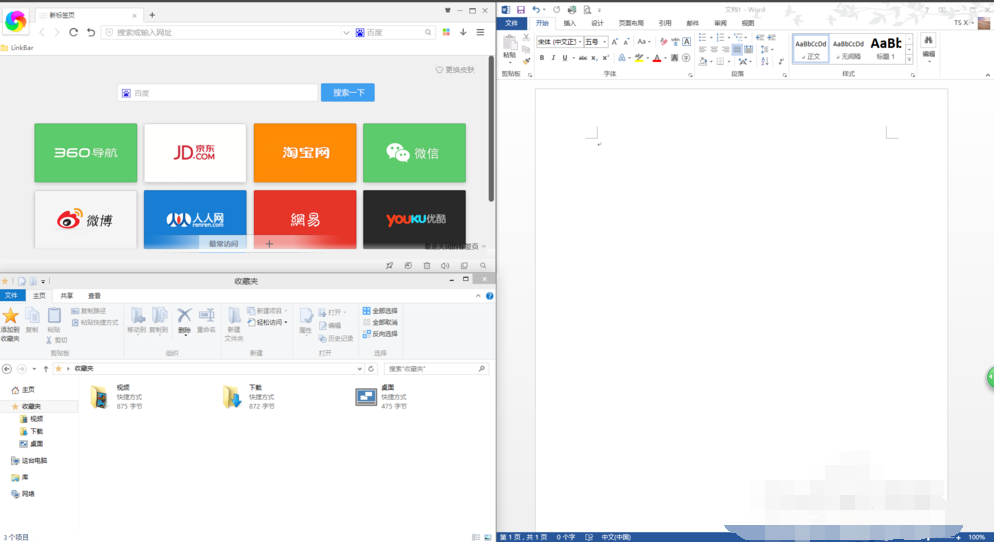
Task: Open the 查看 tab in File Explorer
Action: pyautogui.click(x=94, y=296)
